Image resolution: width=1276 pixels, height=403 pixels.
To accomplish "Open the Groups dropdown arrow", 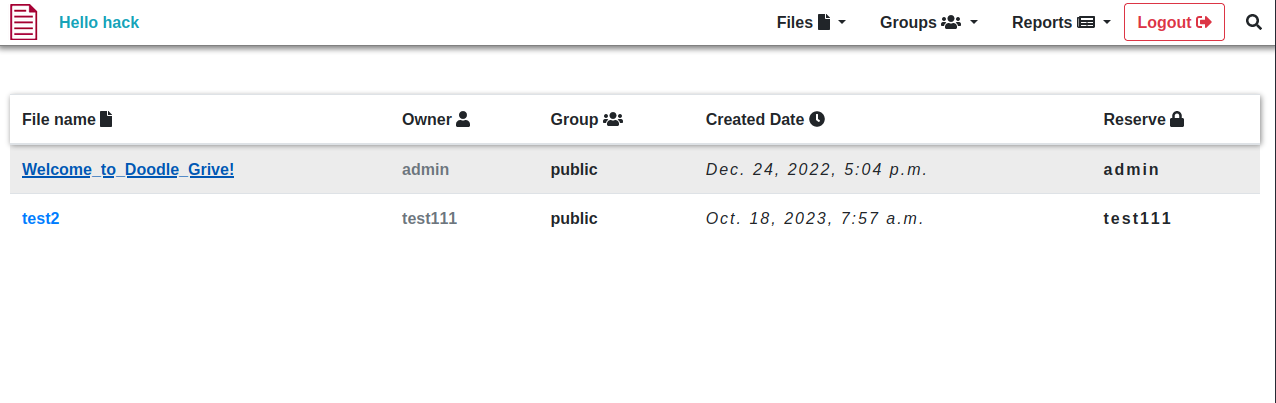I will [974, 22].
